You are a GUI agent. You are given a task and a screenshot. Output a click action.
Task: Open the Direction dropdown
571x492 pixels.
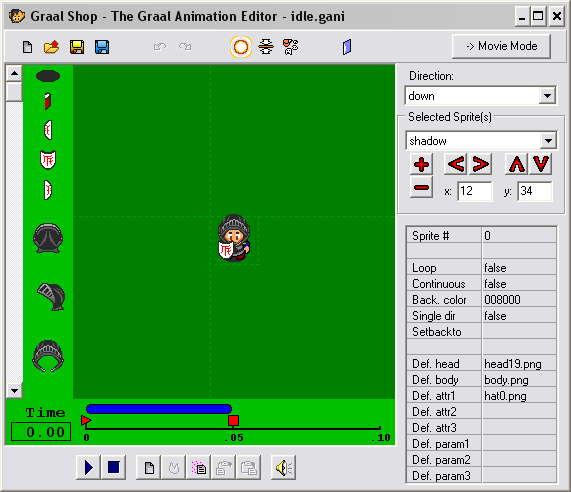point(547,96)
